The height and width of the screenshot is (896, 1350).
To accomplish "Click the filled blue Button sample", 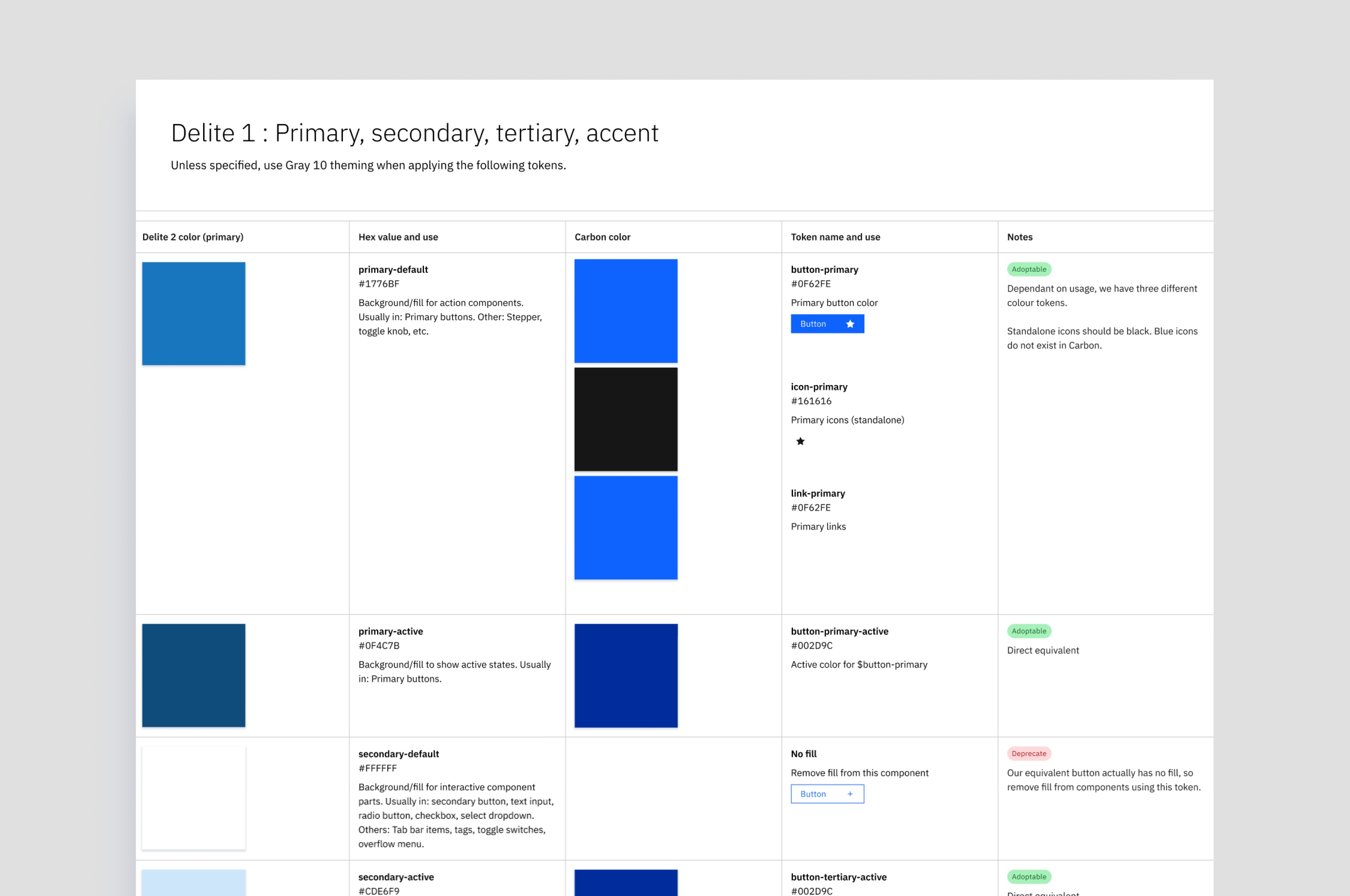I will [827, 324].
